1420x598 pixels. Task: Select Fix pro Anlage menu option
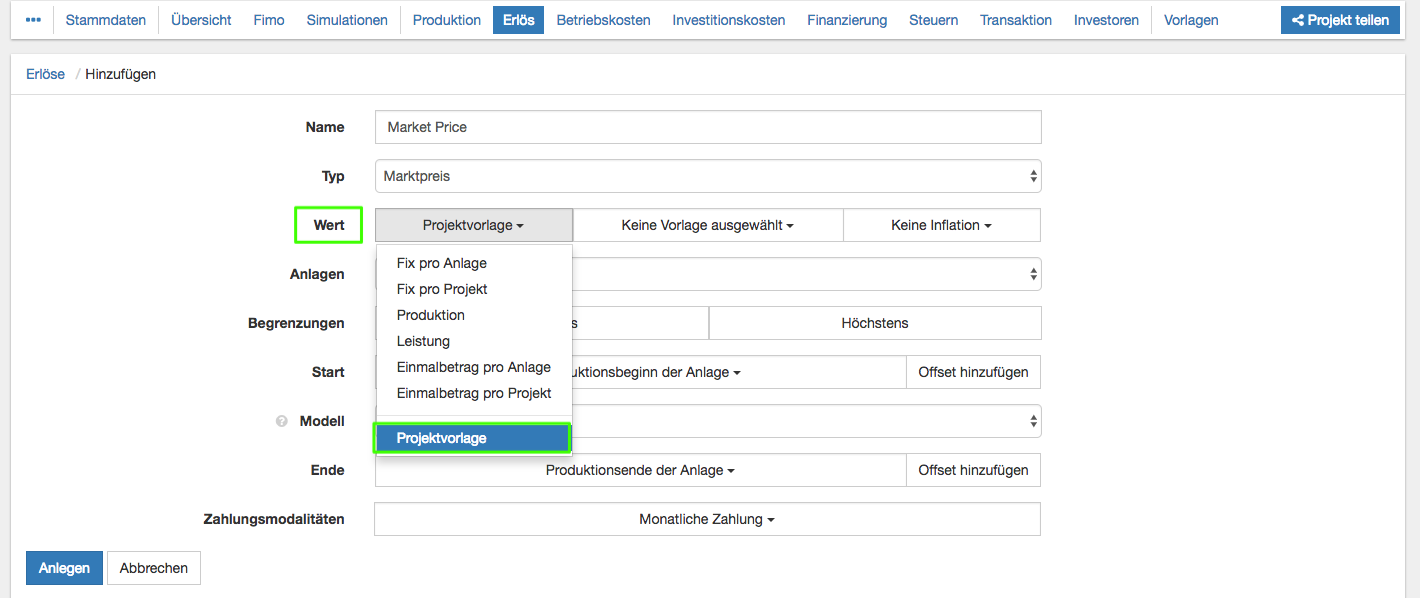[441, 263]
